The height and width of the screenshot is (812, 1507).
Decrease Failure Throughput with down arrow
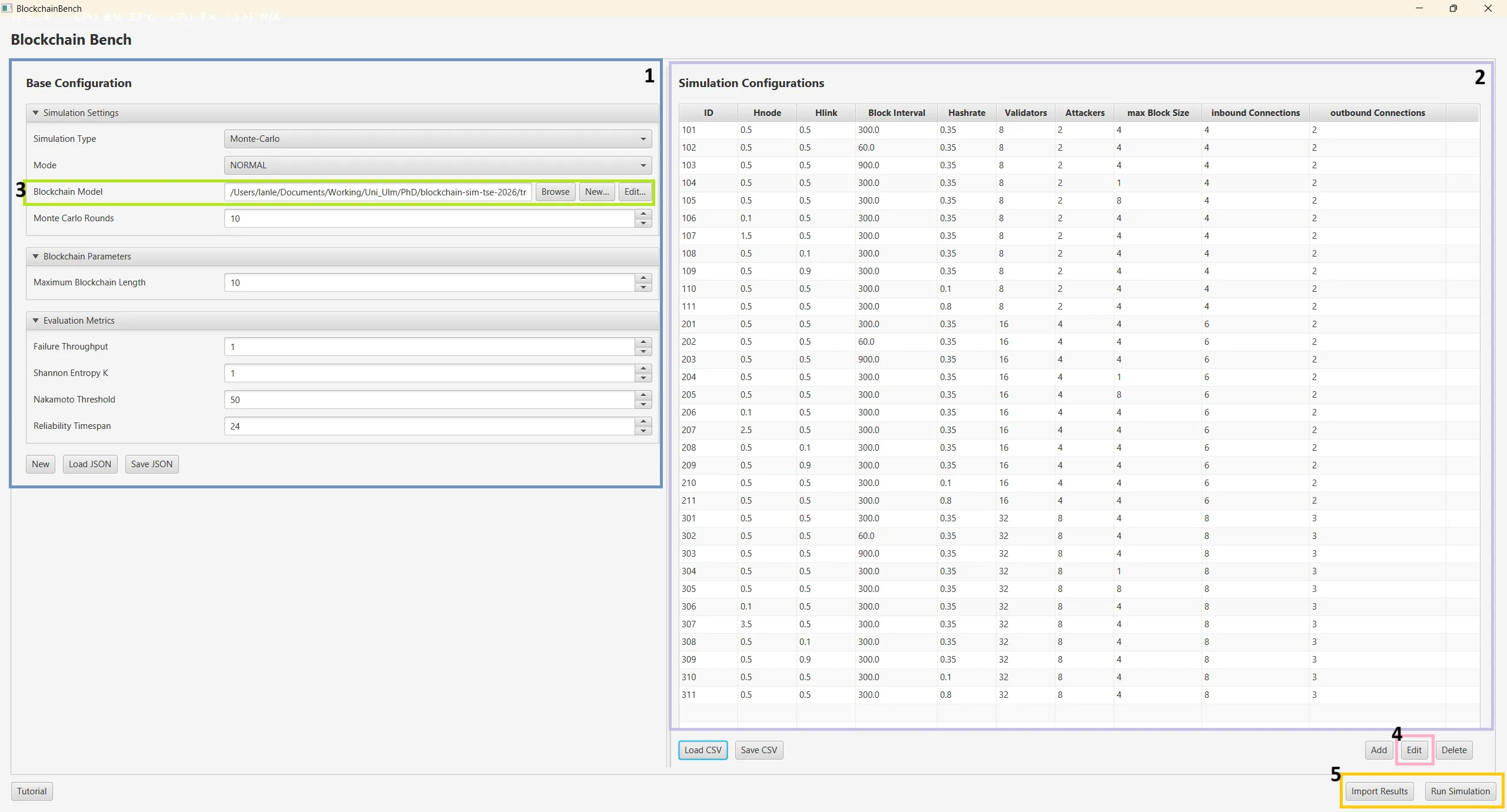(643, 351)
